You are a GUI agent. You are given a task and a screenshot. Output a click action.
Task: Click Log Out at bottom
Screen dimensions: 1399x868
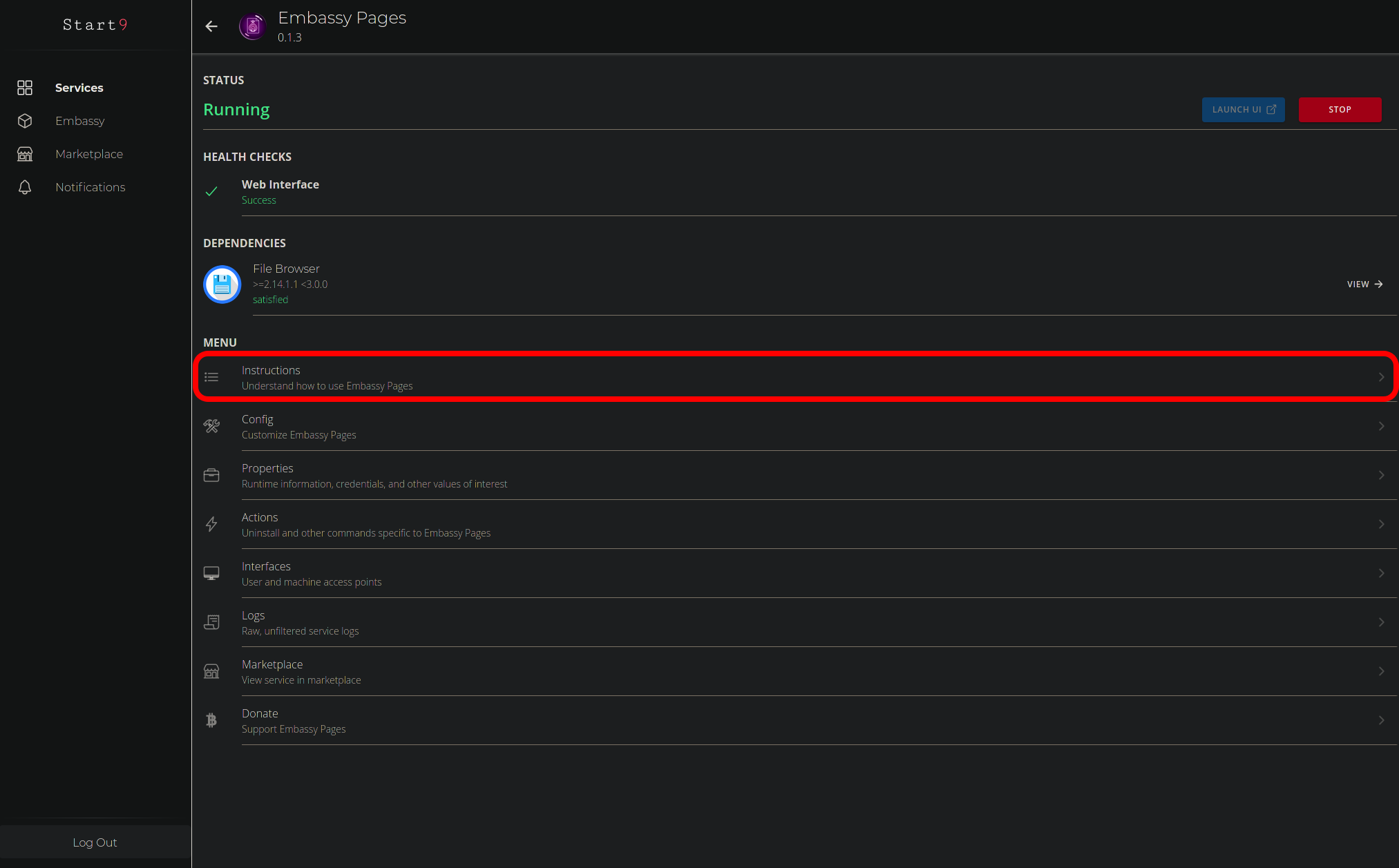(95, 842)
